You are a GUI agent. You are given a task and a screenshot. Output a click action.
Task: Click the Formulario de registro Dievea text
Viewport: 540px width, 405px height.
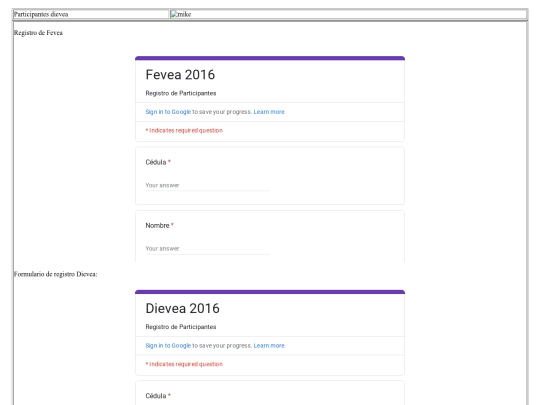(55, 274)
